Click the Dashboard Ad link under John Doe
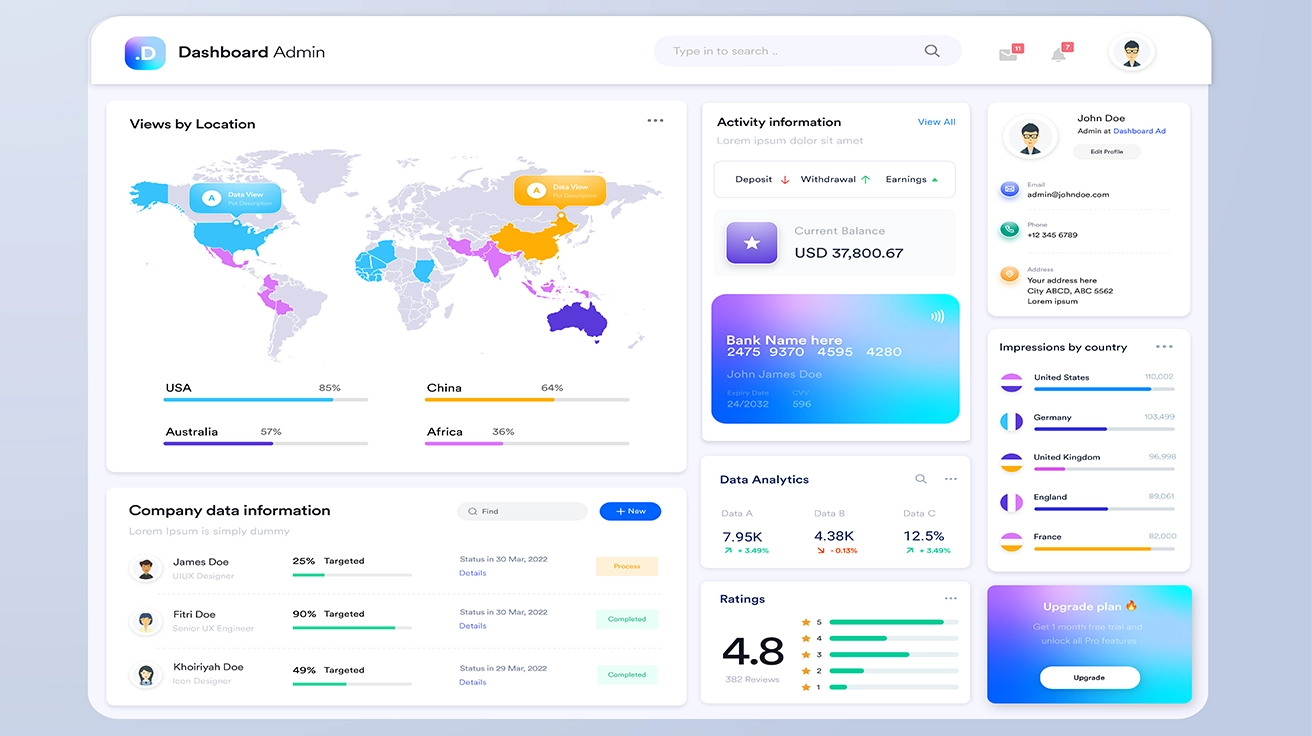The image size is (1312, 736). pos(1139,131)
